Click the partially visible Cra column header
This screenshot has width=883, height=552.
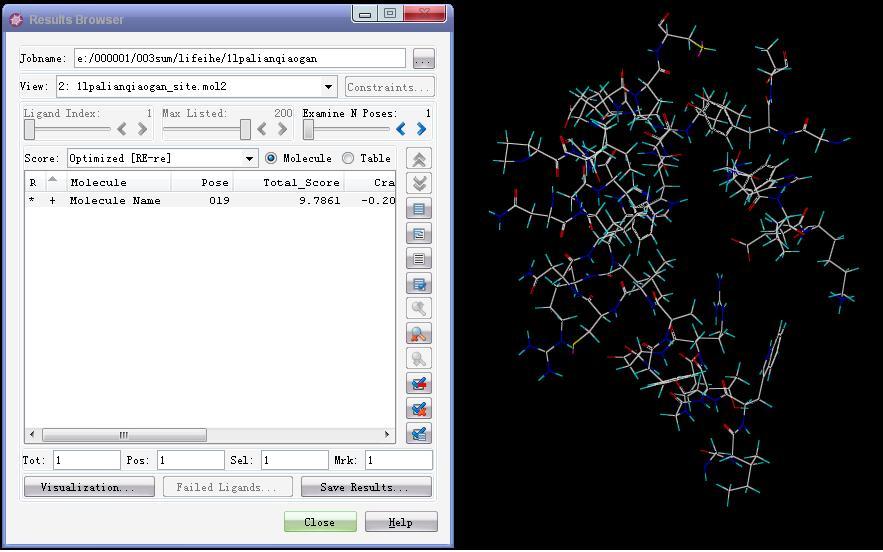[370, 182]
